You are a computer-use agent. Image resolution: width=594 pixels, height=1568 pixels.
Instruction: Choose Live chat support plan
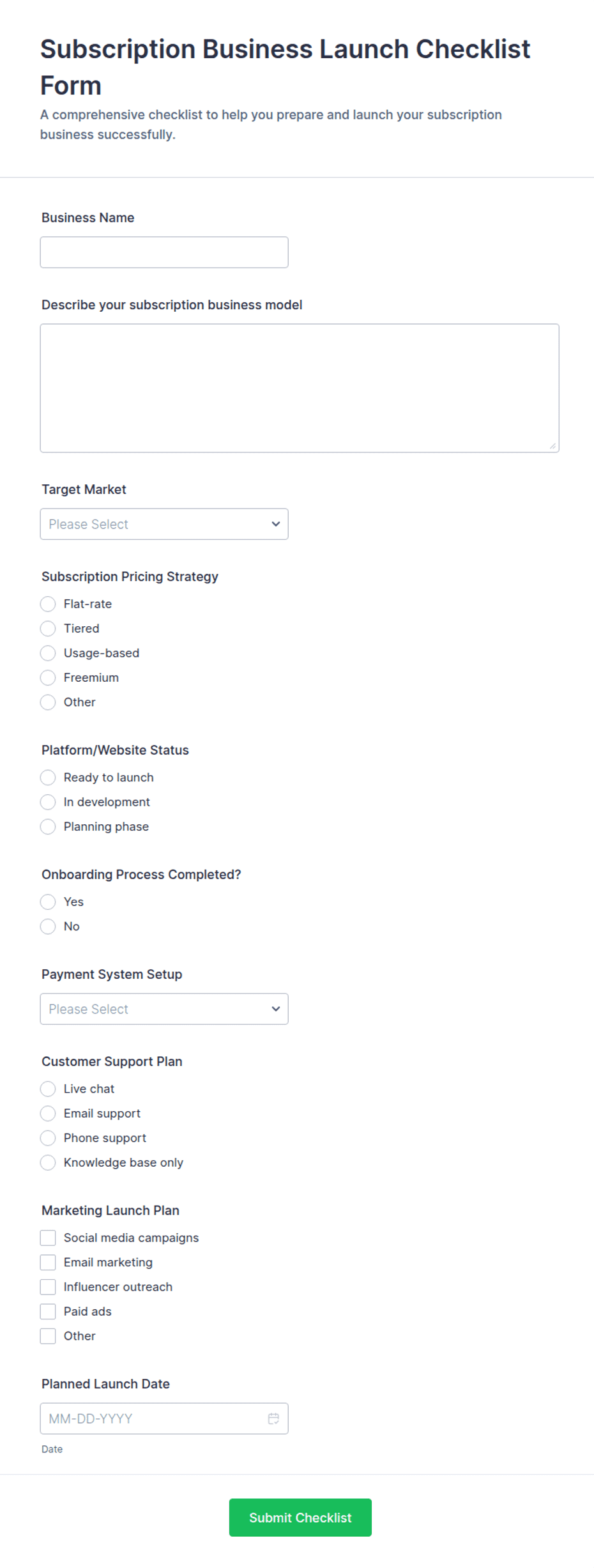click(x=48, y=1089)
